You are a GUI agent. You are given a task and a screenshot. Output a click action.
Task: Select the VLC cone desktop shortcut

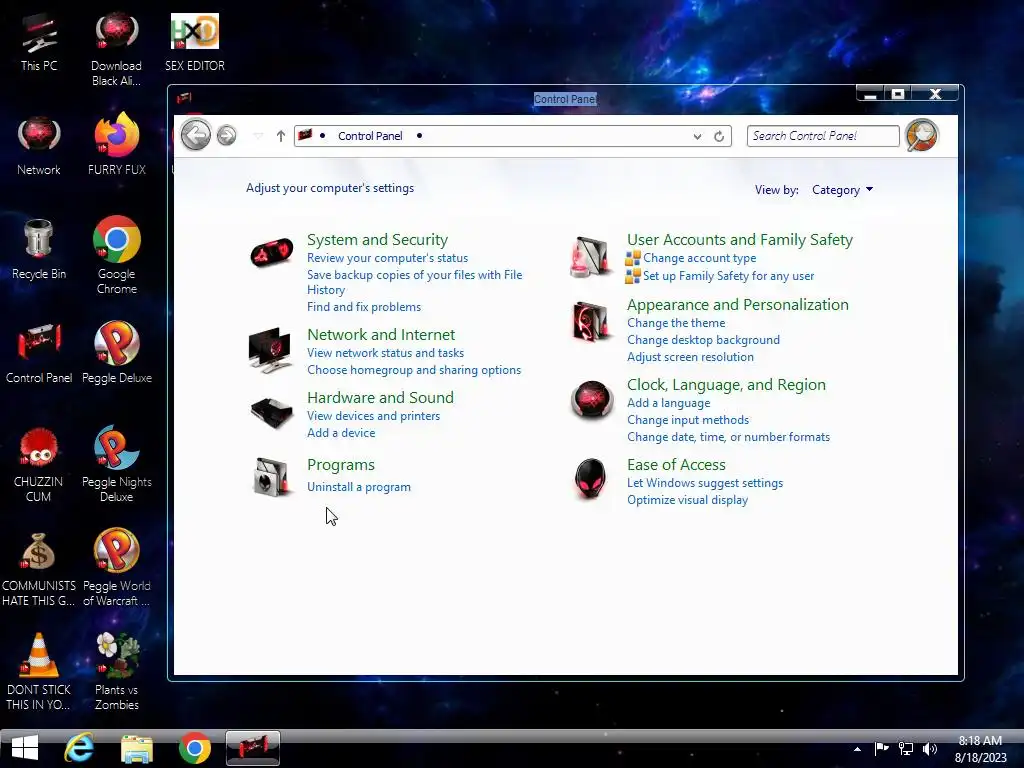click(x=39, y=671)
